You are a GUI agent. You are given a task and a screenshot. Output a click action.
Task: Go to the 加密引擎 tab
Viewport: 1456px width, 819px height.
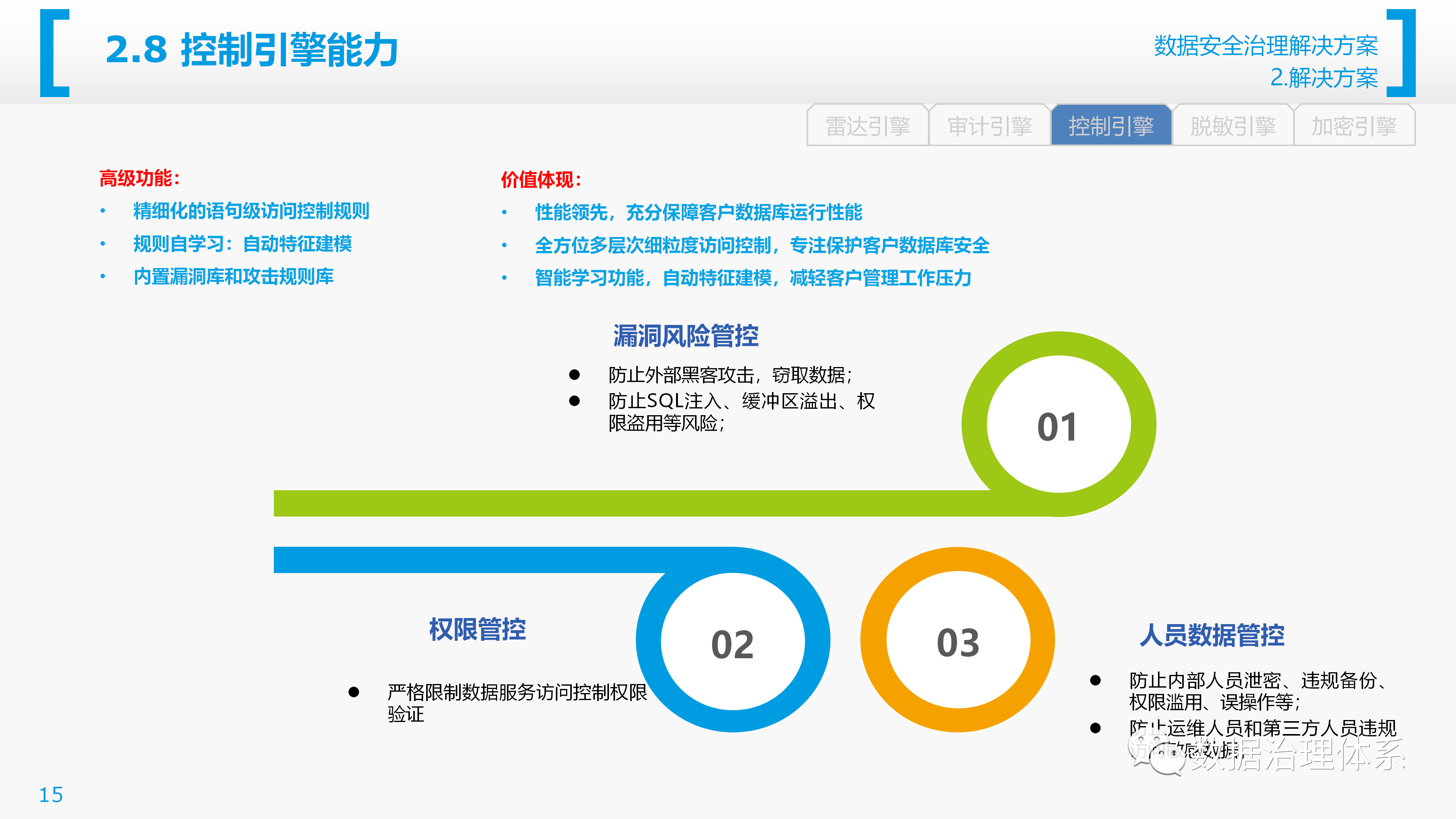1354,126
